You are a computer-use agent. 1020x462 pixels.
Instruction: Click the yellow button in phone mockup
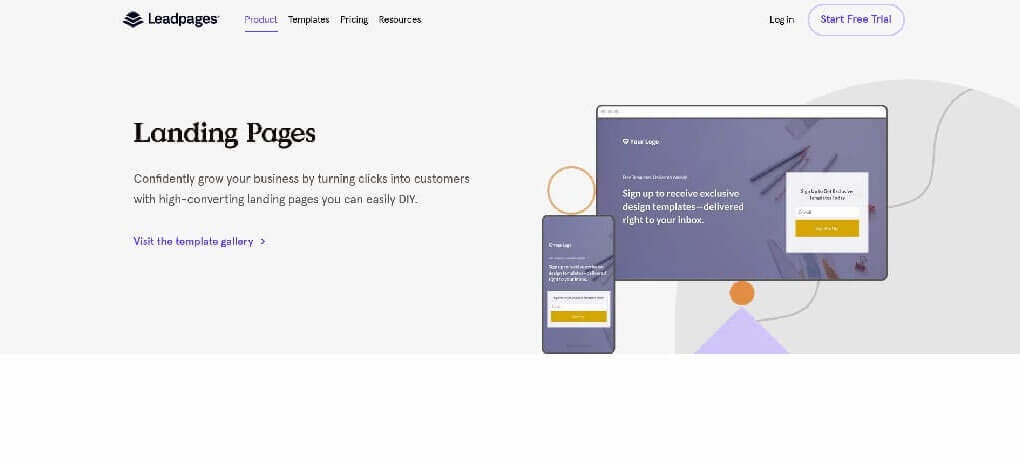click(x=578, y=317)
